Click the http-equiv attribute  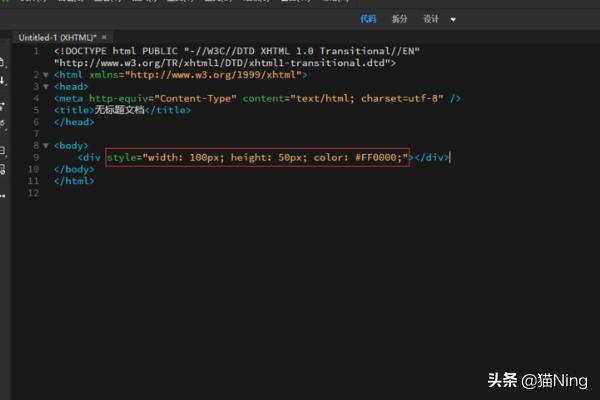[x=119, y=99]
